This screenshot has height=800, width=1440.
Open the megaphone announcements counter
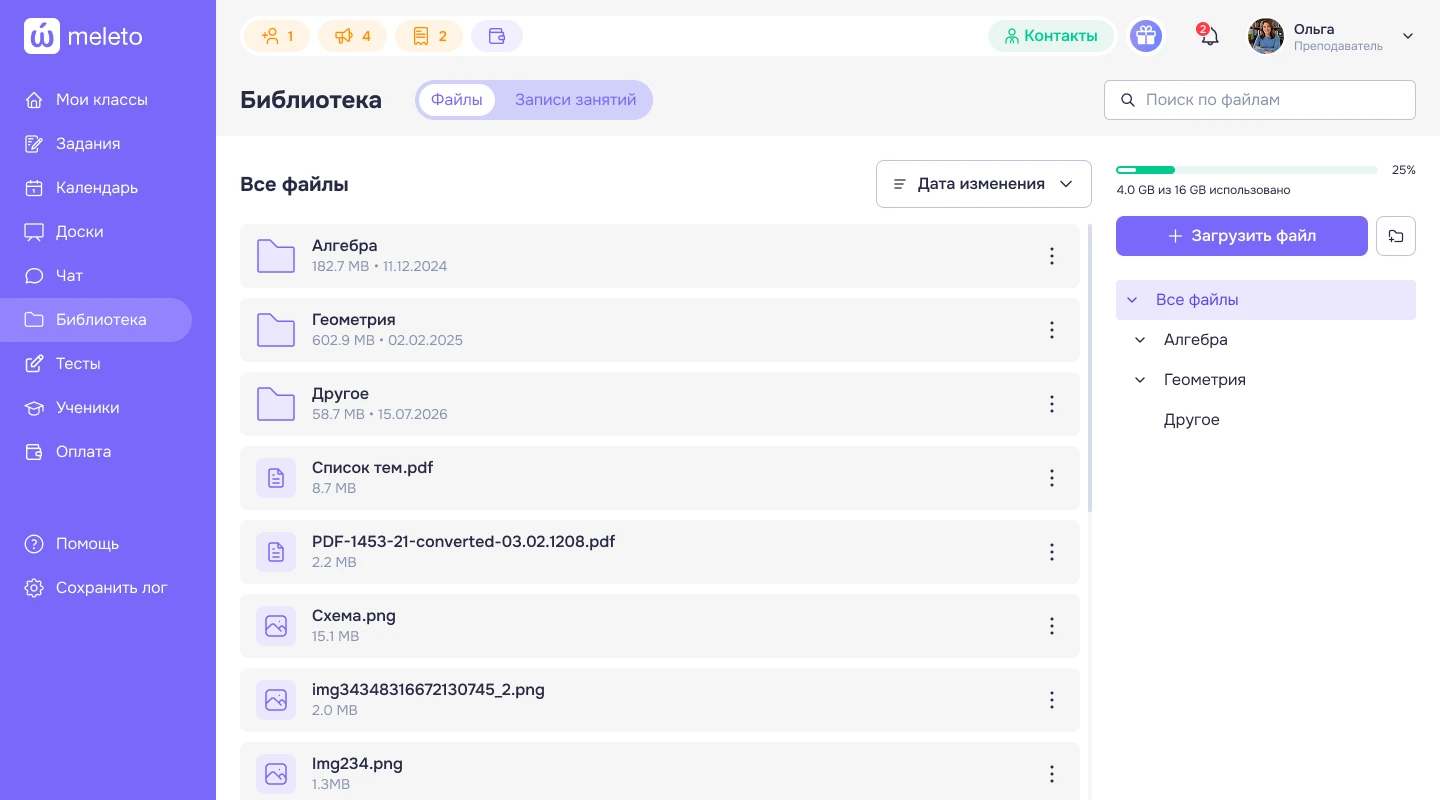pos(352,36)
